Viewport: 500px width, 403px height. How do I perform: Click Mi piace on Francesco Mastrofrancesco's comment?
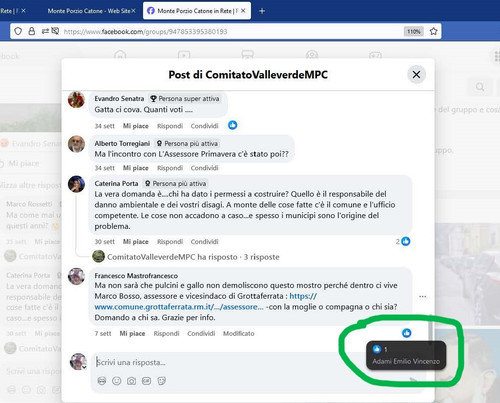click(132, 333)
